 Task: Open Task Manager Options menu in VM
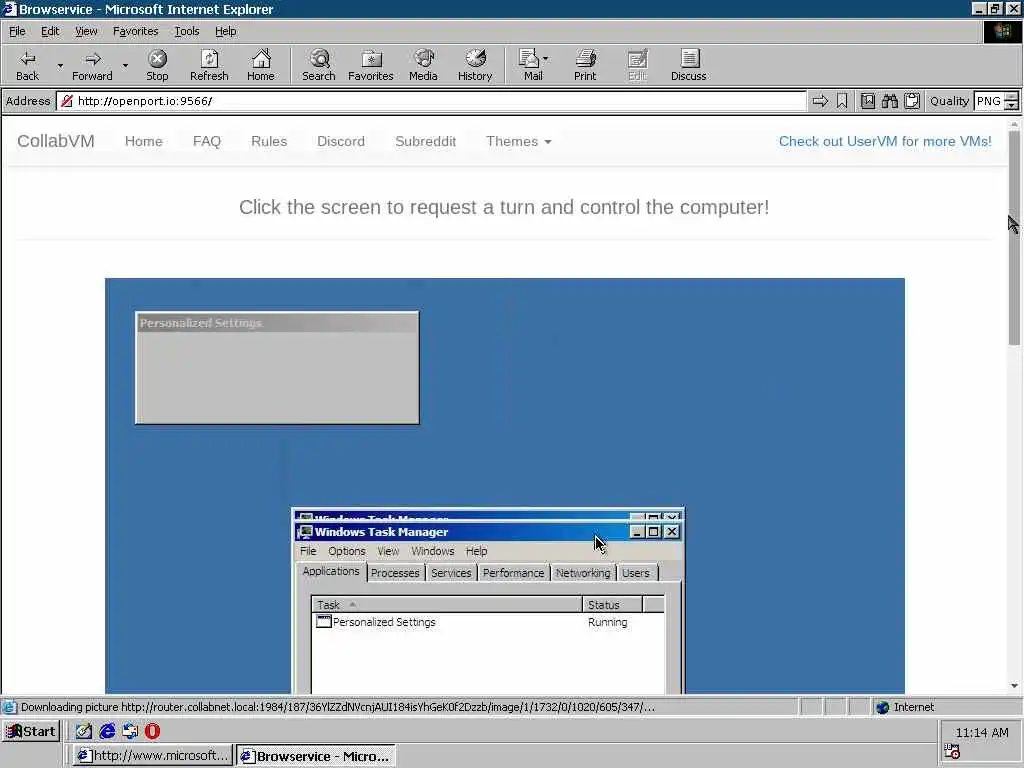click(347, 551)
